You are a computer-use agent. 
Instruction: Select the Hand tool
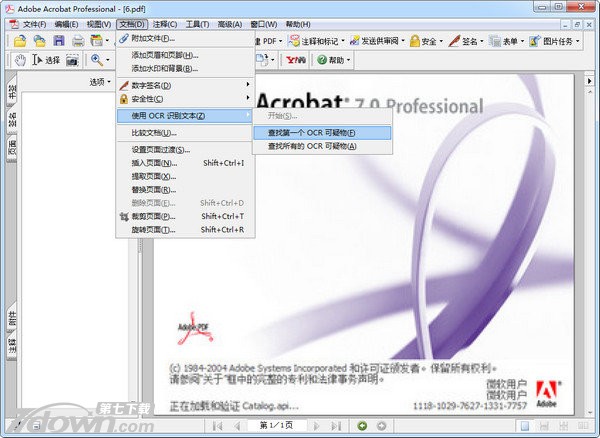pos(20,60)
